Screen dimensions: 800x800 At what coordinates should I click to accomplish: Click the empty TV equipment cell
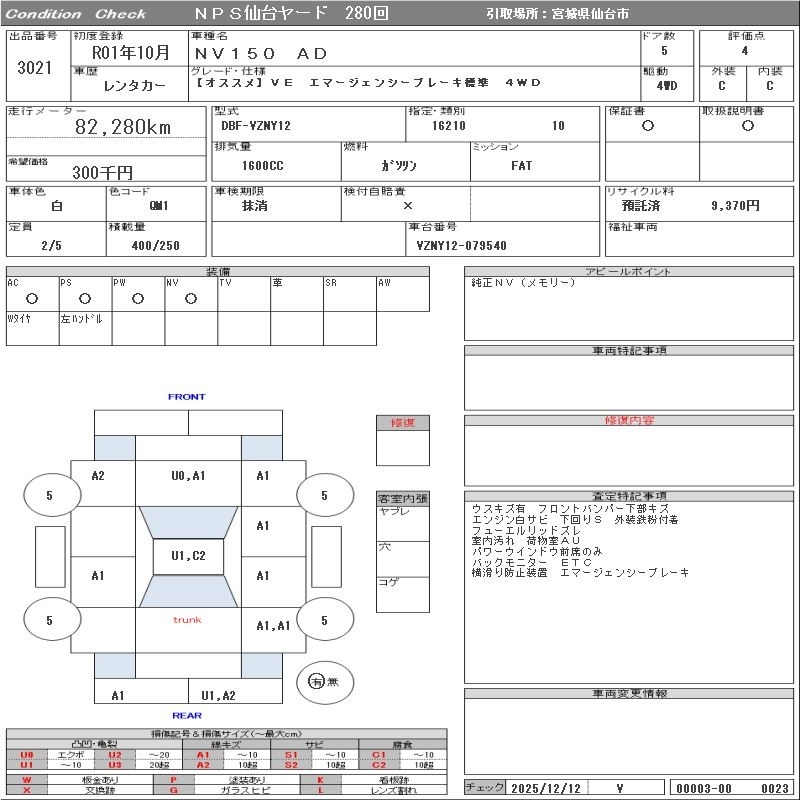[243, 298]
